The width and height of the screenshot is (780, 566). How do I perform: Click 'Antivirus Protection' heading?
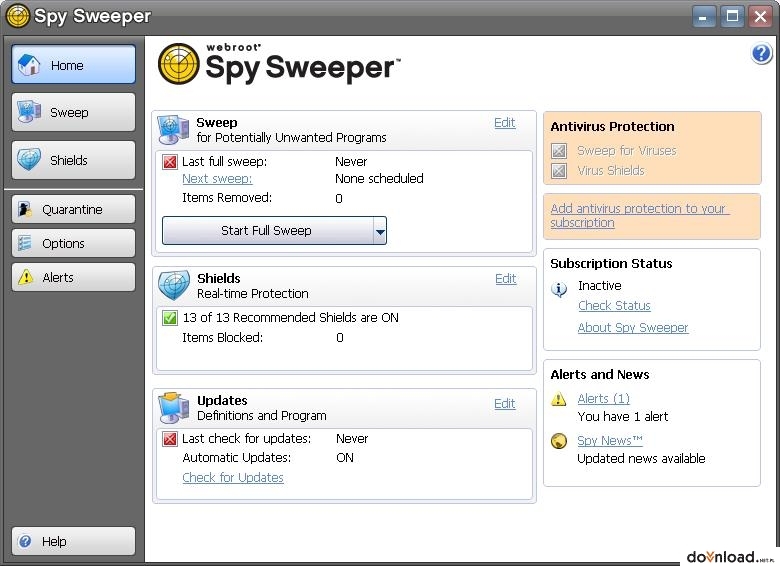tap(612, 127)
